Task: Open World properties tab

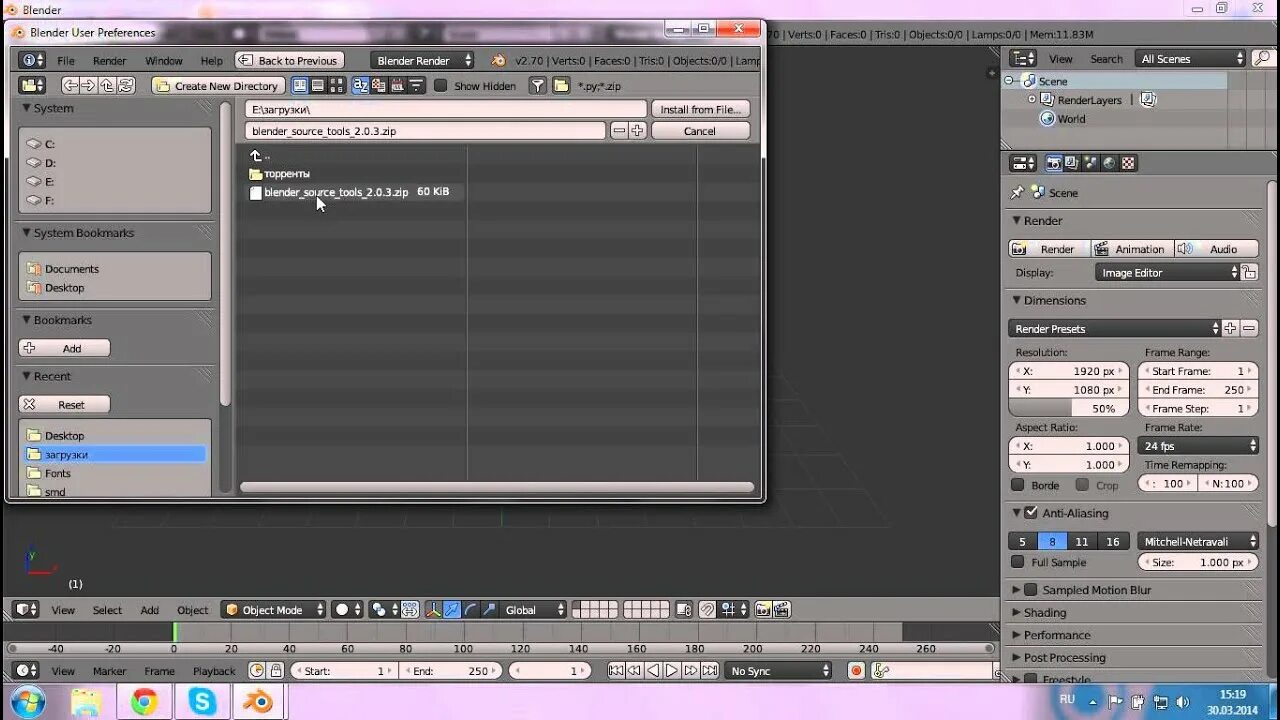Action: 1109,163
